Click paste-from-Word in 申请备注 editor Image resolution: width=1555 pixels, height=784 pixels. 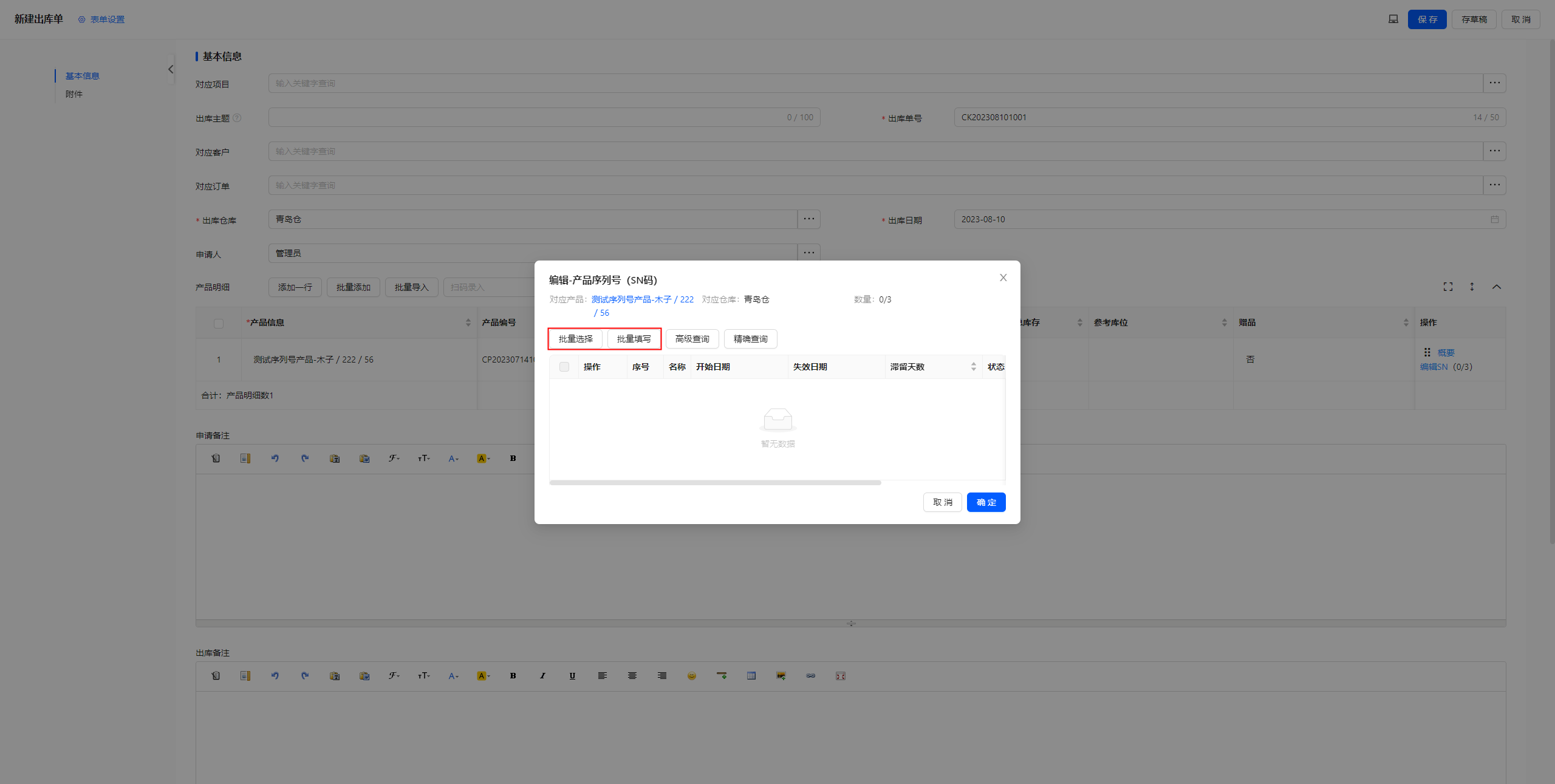click(x=364, y=458)
